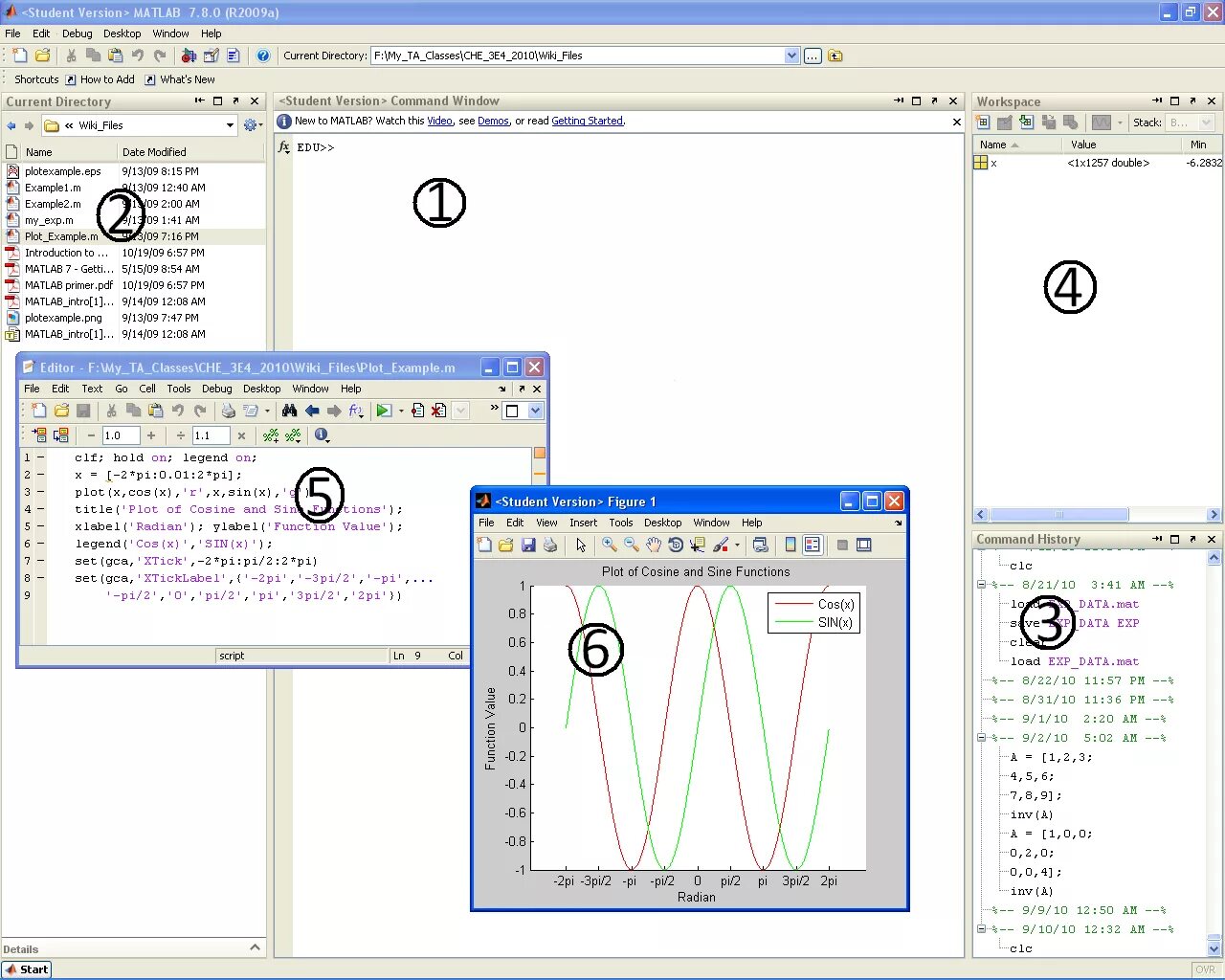Select Brush tool in Figure 1 toolbar
The height and width of the screenshot is (980, 1225).
[721, 546]
